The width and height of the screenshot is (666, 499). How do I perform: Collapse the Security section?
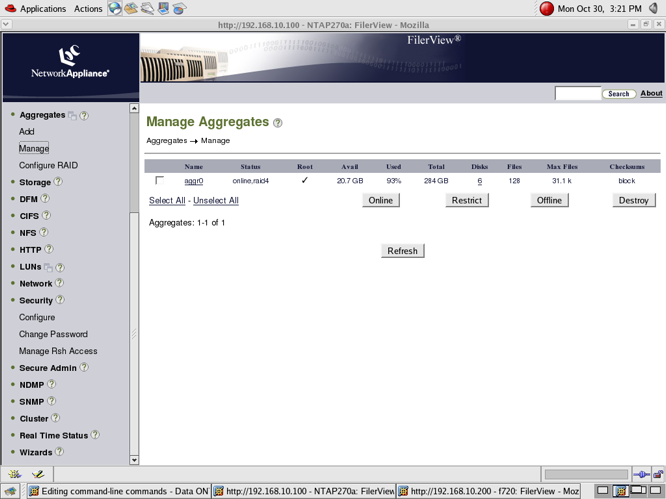pyautogui.click(x=36, y=301)
